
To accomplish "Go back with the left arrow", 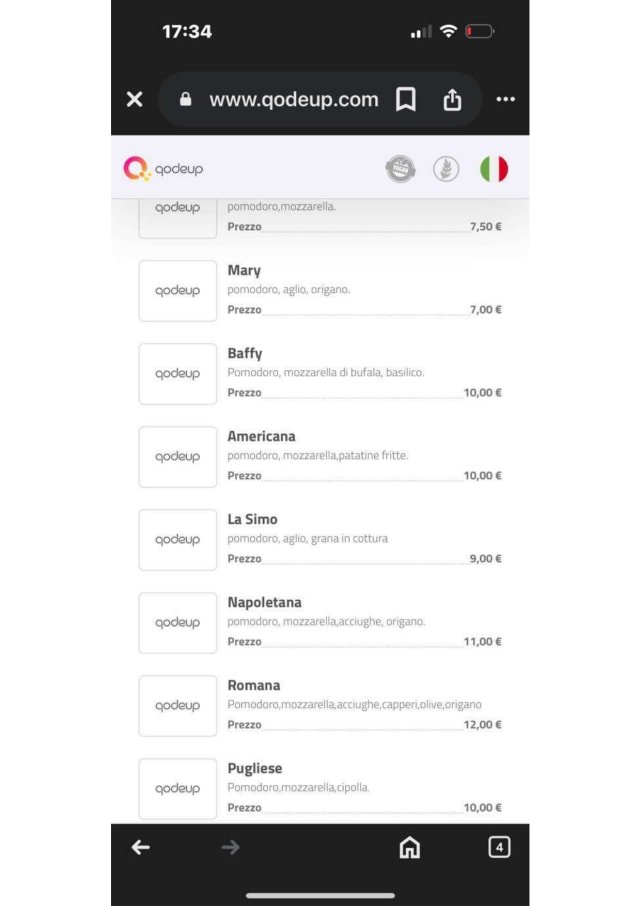I will click(141, 847).
